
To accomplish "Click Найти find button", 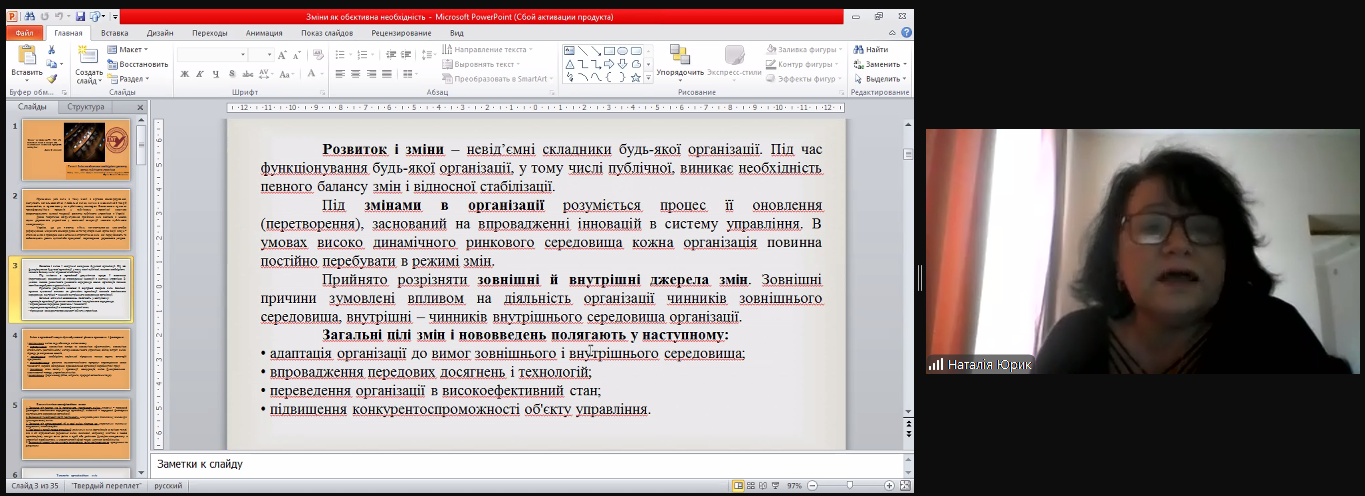I will click(x=871, y=50).
